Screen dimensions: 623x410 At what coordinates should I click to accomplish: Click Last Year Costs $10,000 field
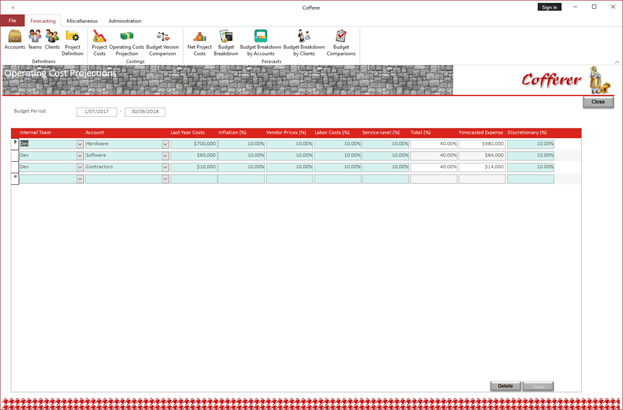point(194,167)
